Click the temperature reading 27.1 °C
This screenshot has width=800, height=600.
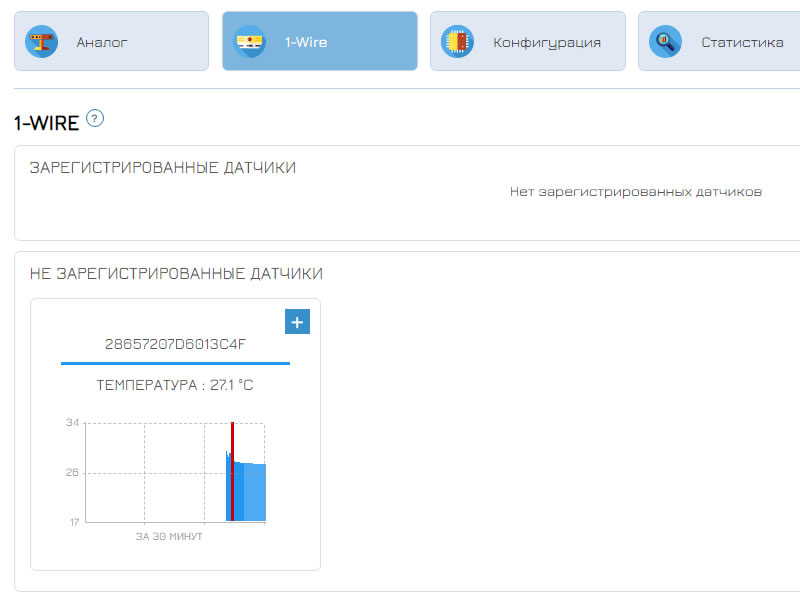click(x=175, y=385)
